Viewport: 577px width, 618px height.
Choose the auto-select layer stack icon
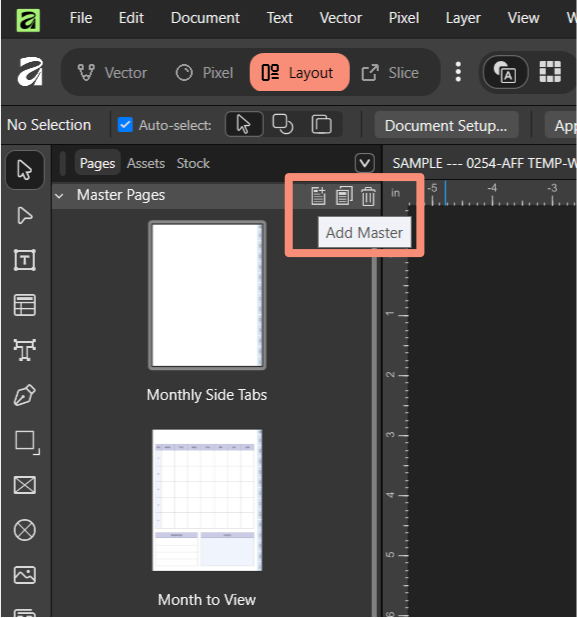pyautogui.click(x=322, y=125)
